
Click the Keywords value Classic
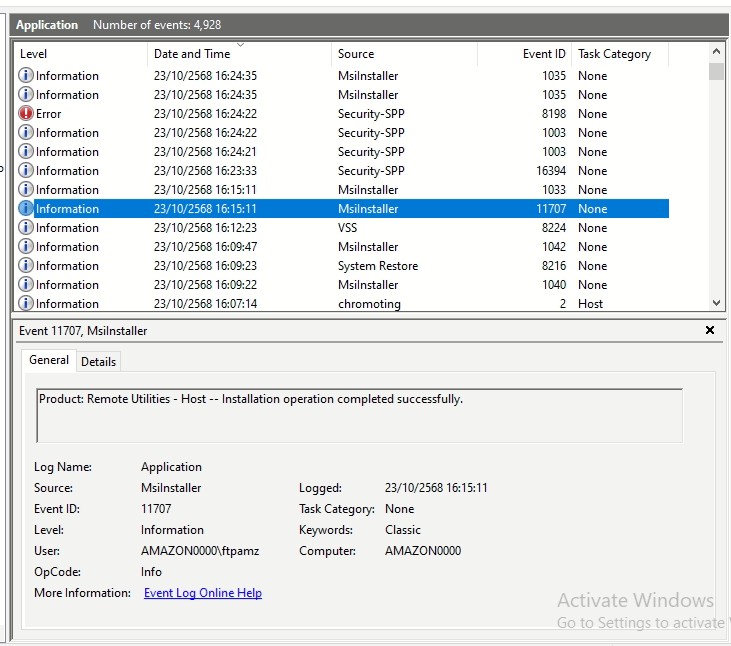(403, 530)
